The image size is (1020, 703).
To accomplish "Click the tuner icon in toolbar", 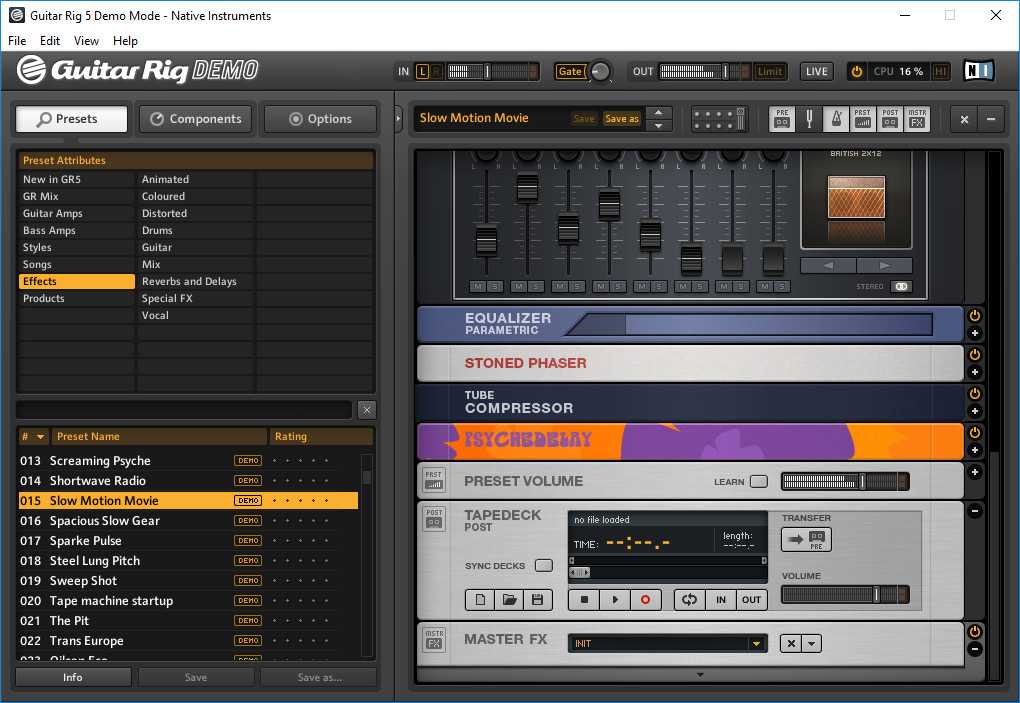I will (809, 119).
